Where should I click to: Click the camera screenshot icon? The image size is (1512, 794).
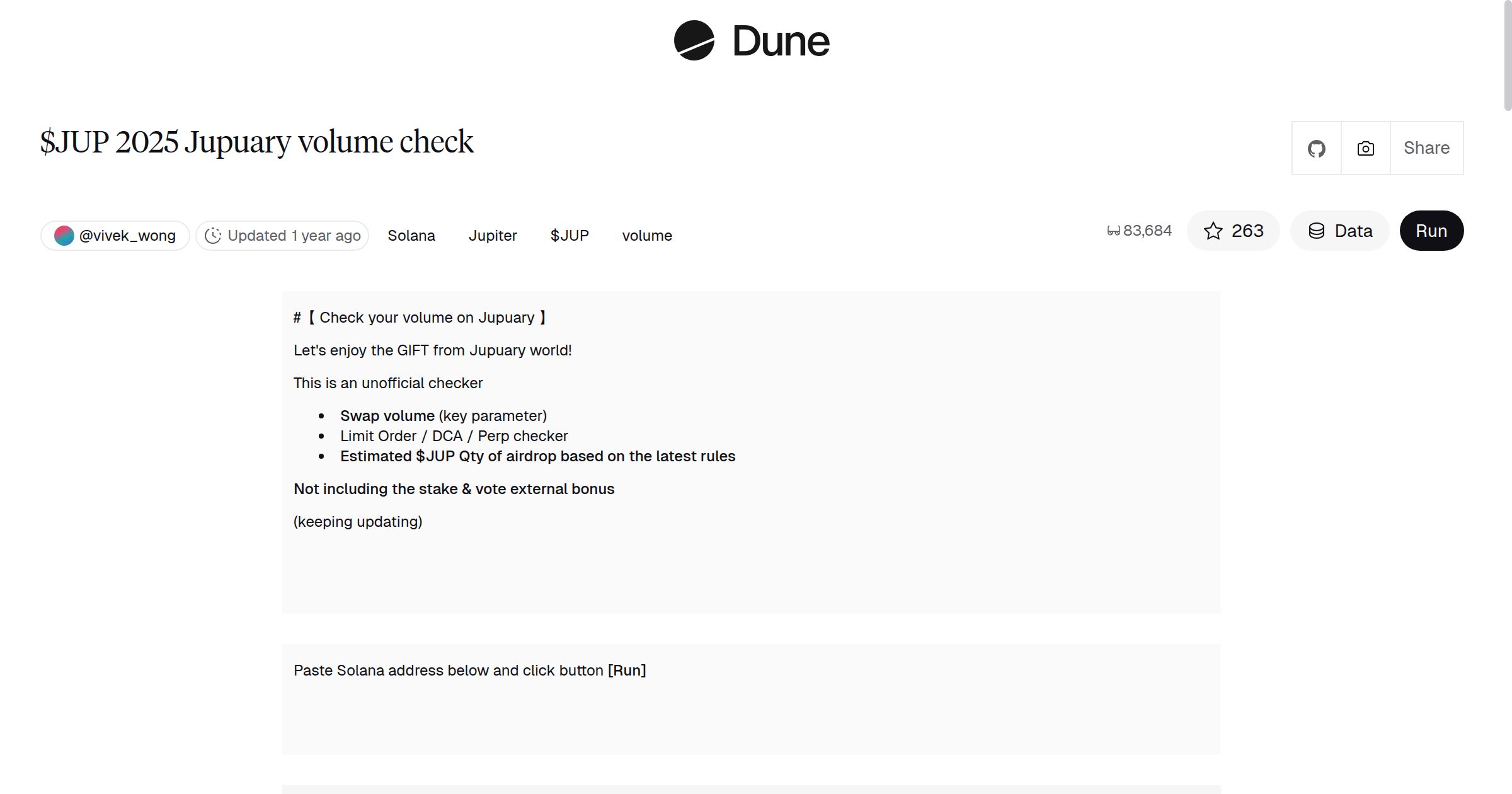pyautogui.click(x=1365, y=148)
